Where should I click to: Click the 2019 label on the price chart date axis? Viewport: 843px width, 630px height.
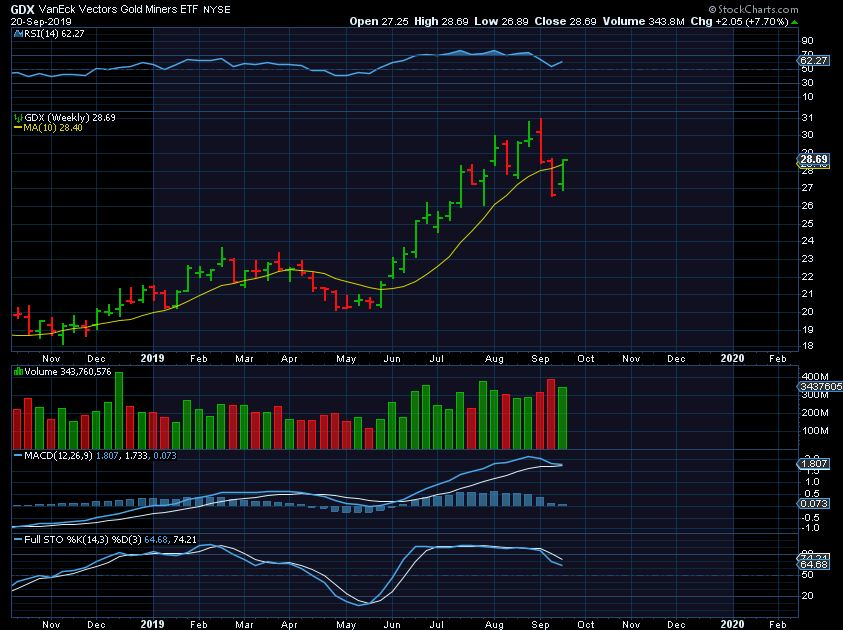[152, 358]
